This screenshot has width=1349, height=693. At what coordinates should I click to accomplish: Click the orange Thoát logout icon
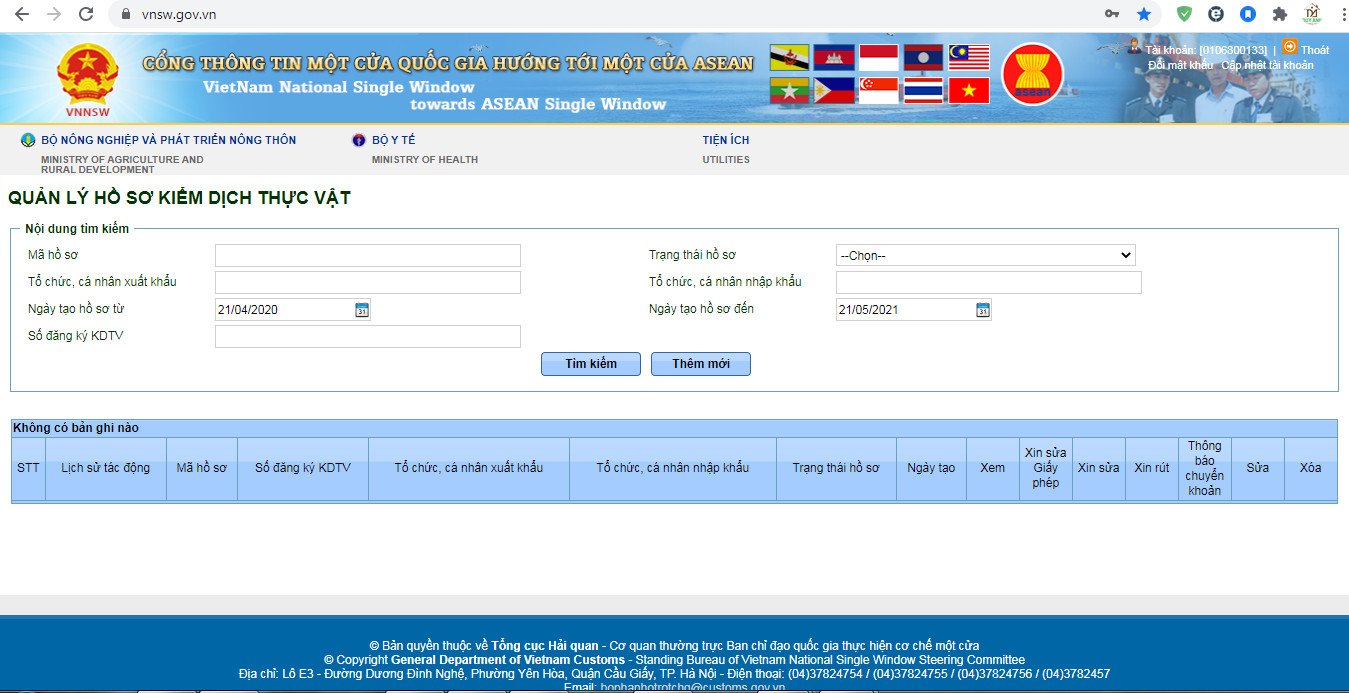click(x=1290, y=46)
